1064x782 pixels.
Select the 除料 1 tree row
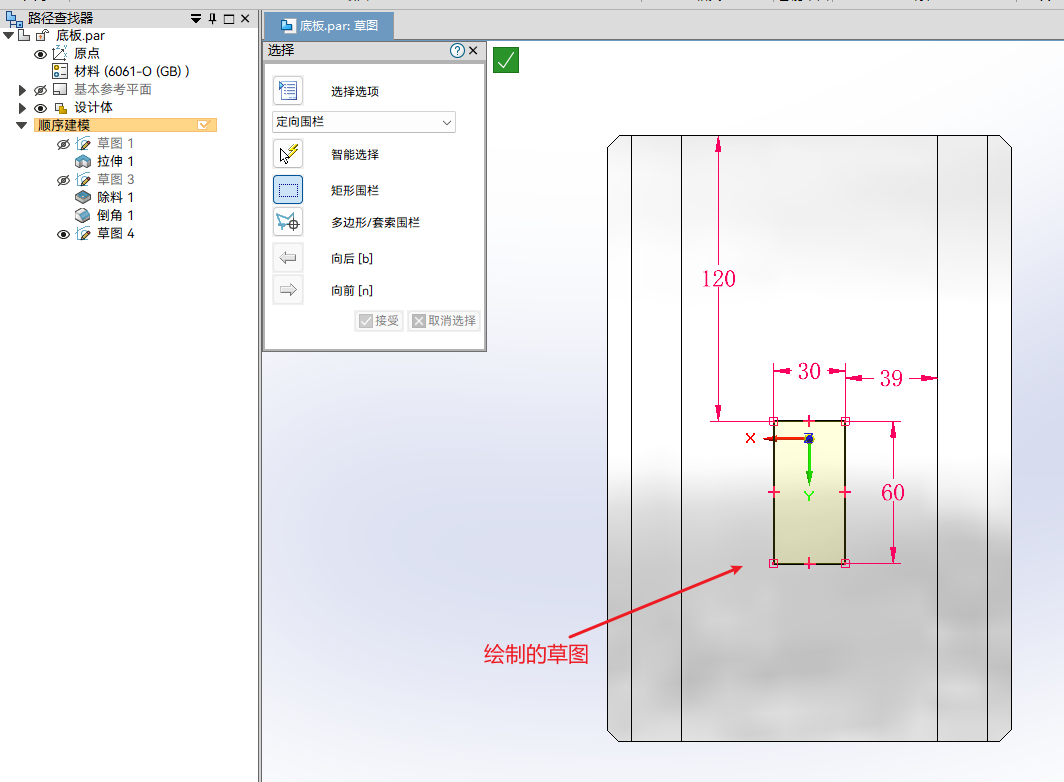115,198
